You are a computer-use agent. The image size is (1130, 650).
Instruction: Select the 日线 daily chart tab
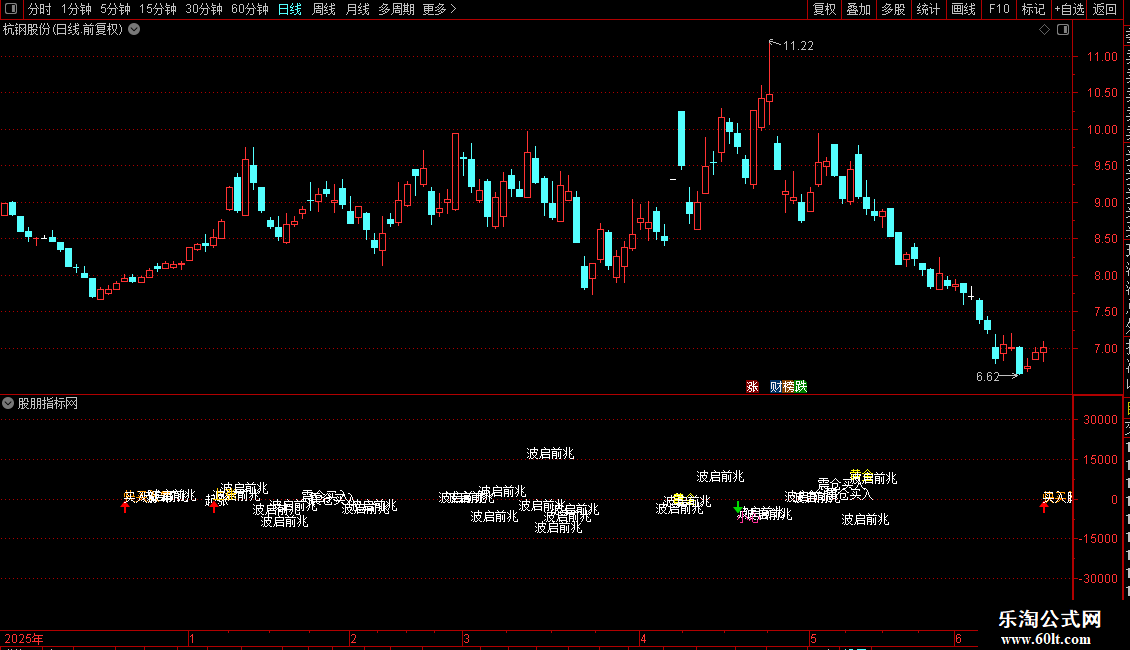290,9
